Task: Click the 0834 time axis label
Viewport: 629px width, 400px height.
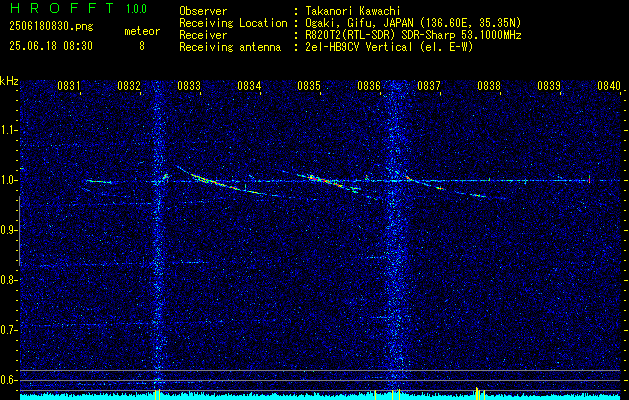Action: click(x=249, y=85)
